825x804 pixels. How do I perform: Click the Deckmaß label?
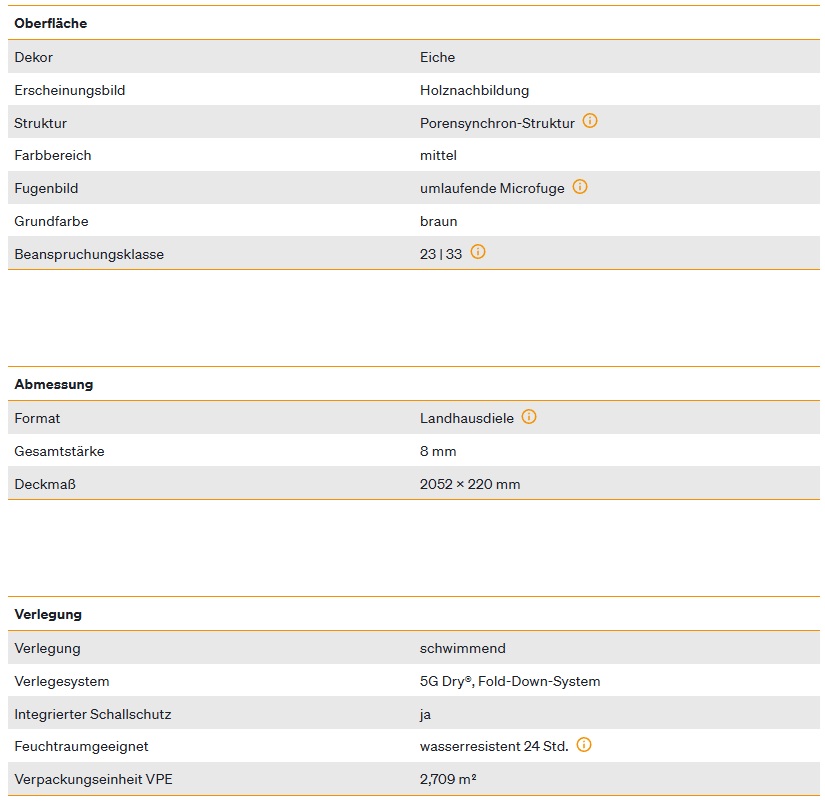pyautogui.click(x=45, y=485)
